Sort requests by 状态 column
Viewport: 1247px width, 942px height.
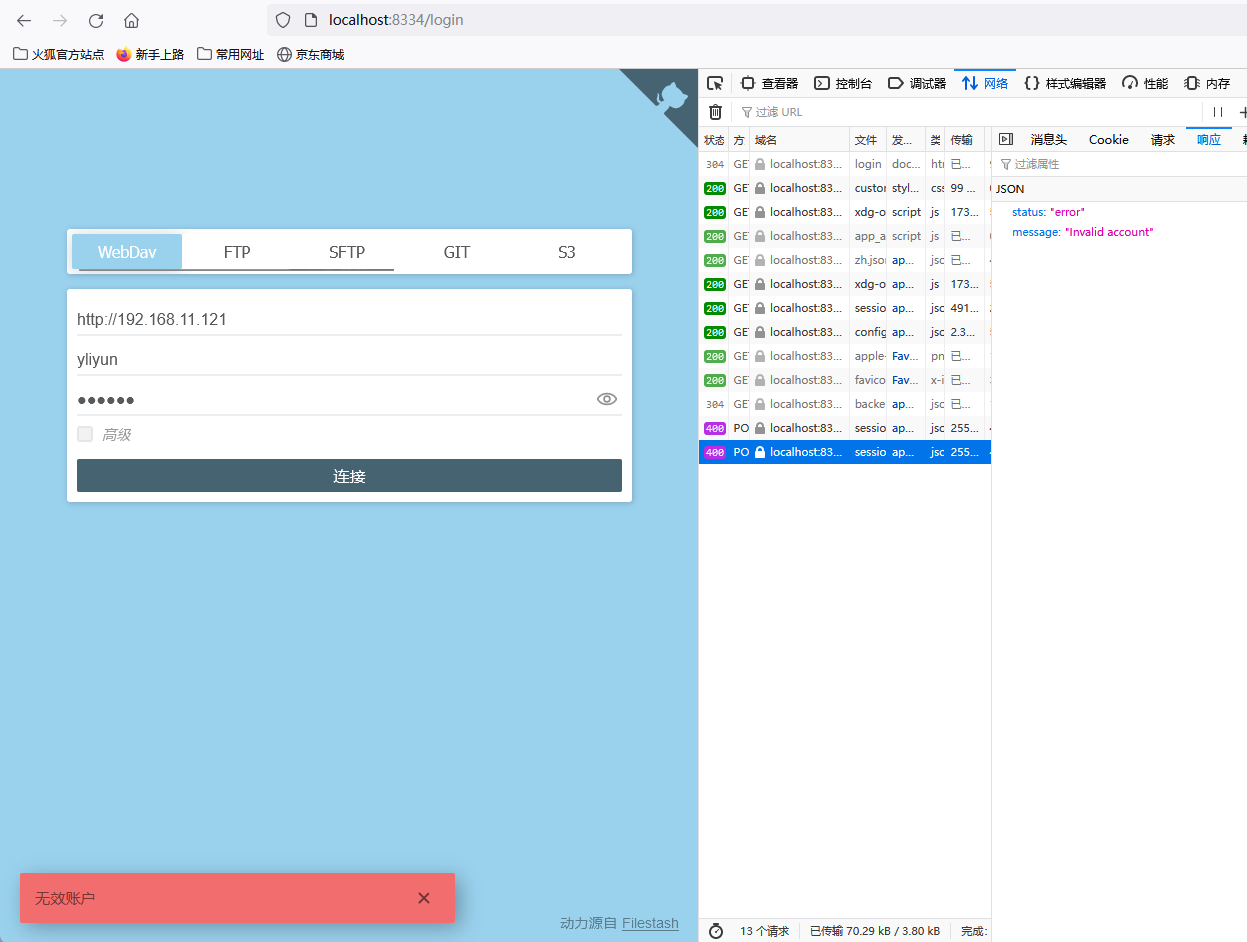[714, 140]
